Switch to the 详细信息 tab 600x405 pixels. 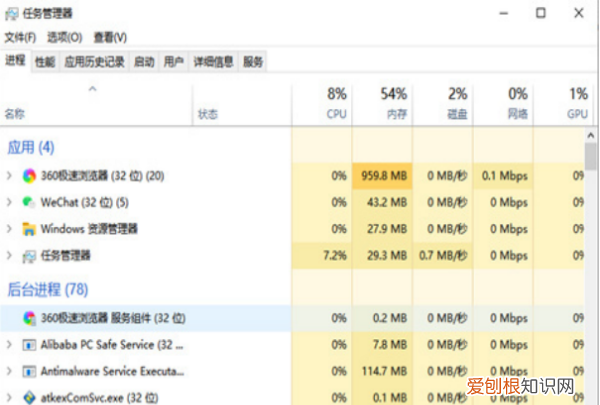(x=213, y=61)
